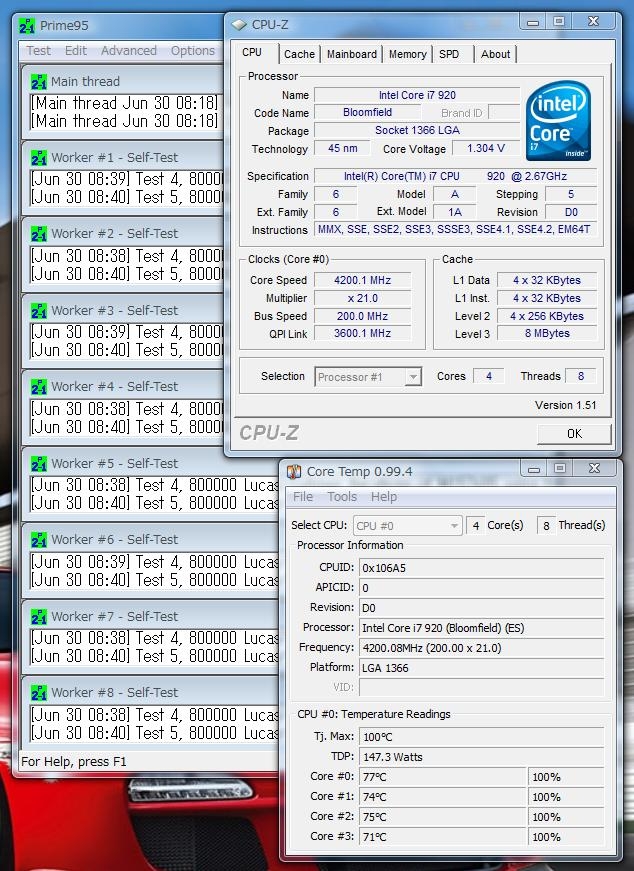Open the Edit menu in Prime95
Image resolution: width=634 pixels, height=871 pixels.
coord(76,51)
